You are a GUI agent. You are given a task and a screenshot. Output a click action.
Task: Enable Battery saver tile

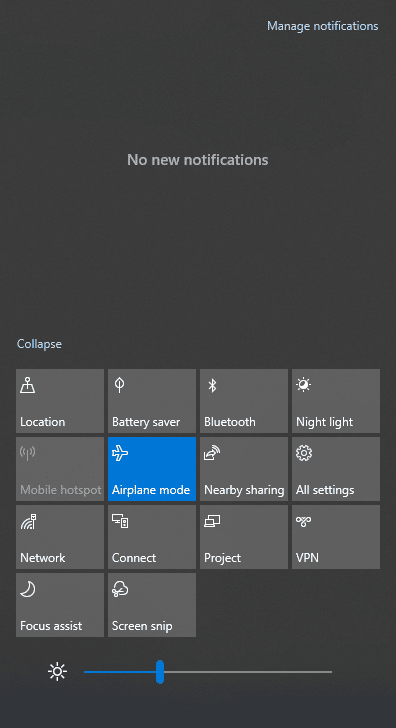(152, 401)
